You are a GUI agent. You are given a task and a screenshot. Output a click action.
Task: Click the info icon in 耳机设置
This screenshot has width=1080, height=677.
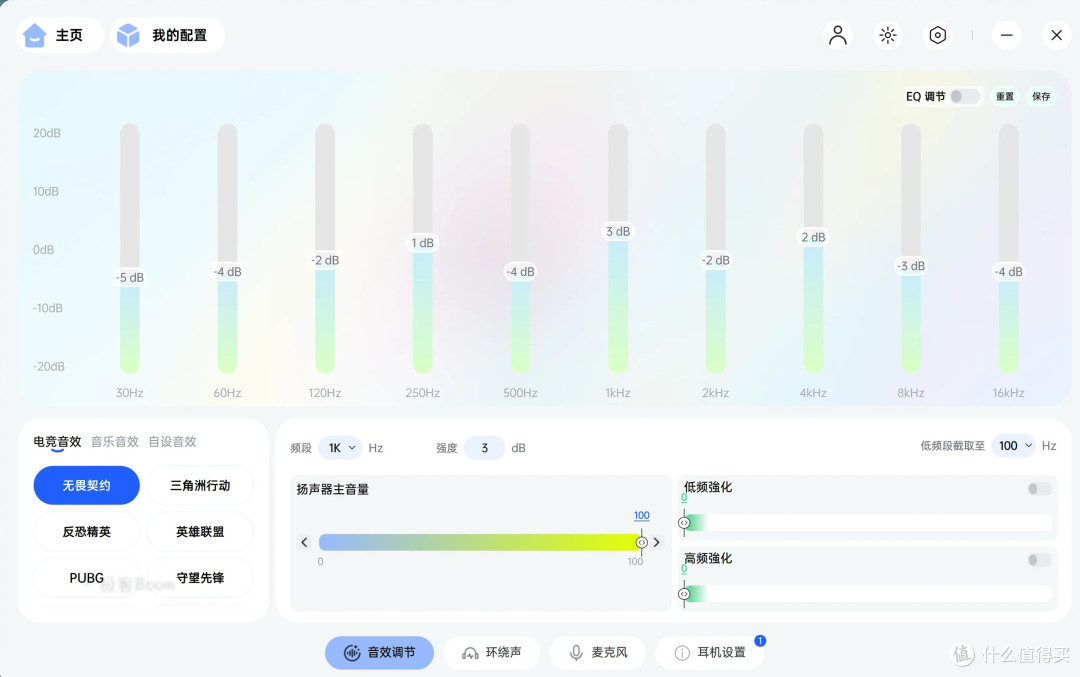click(x=682, y=653)
